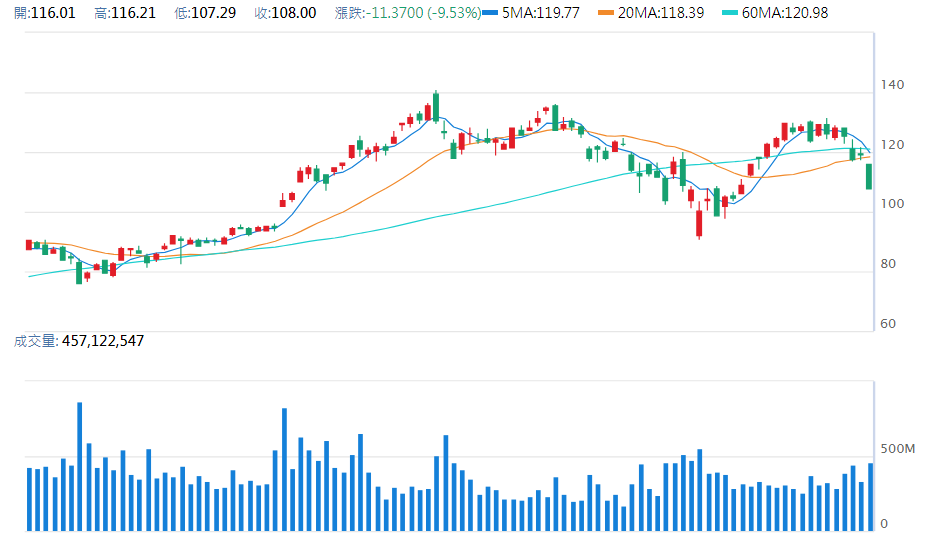Viewport: 934px width, 535px height.
Task: Click the volume figure 457,122,547
Action: pyautogui.click(x=103, y=341)
